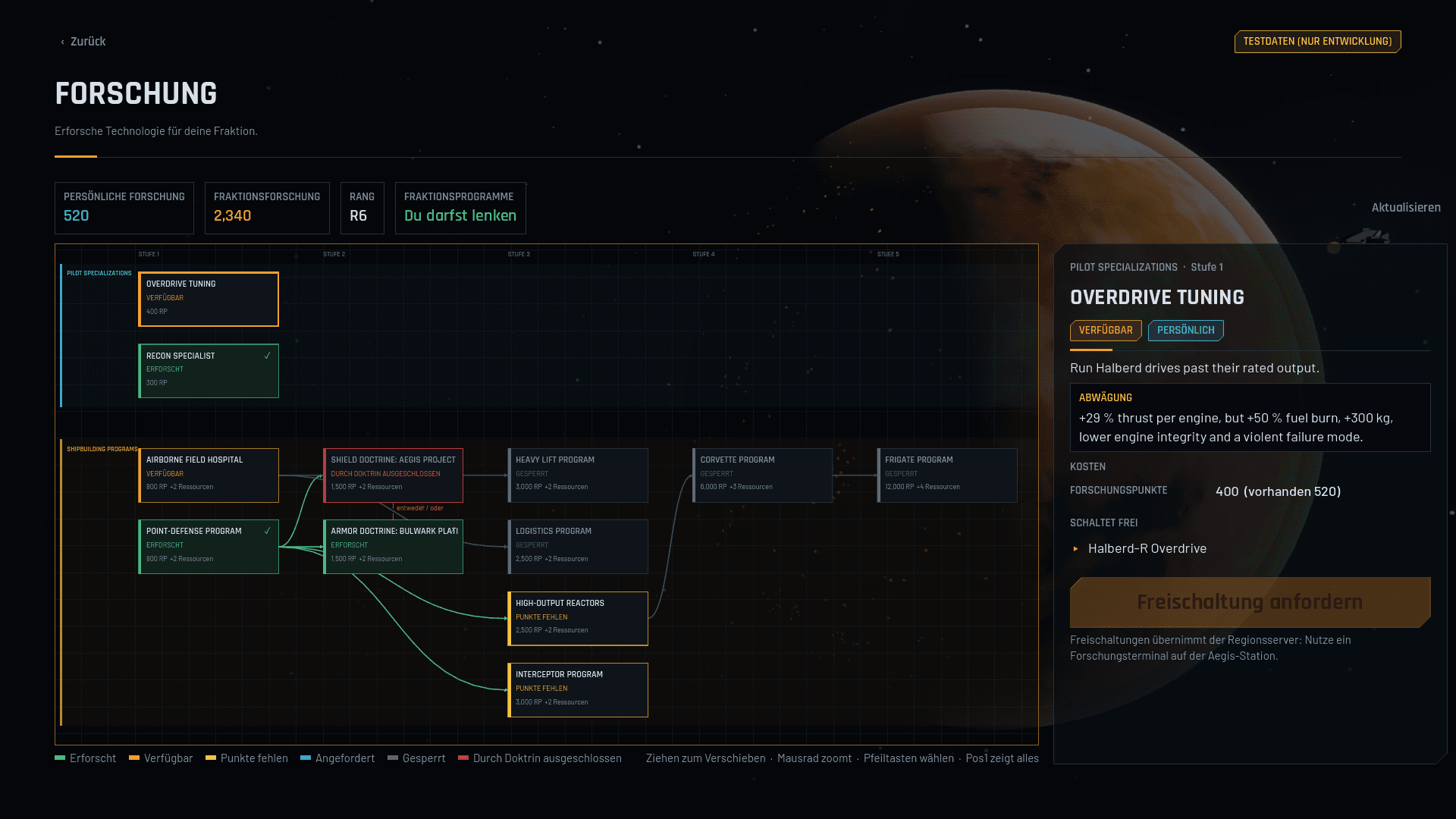Click the OVERDRIVE TUNING details heading
Image resolution: width=1456 pixels, height=819 pixels.
1157,297
